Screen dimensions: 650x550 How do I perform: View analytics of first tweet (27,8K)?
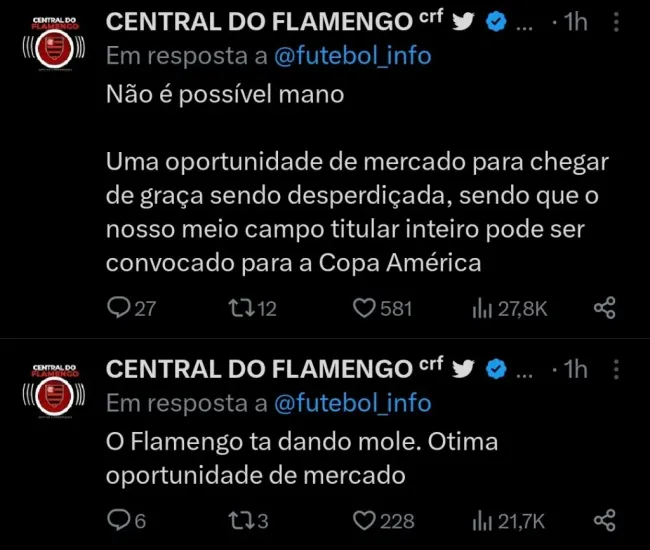point(482,308)
